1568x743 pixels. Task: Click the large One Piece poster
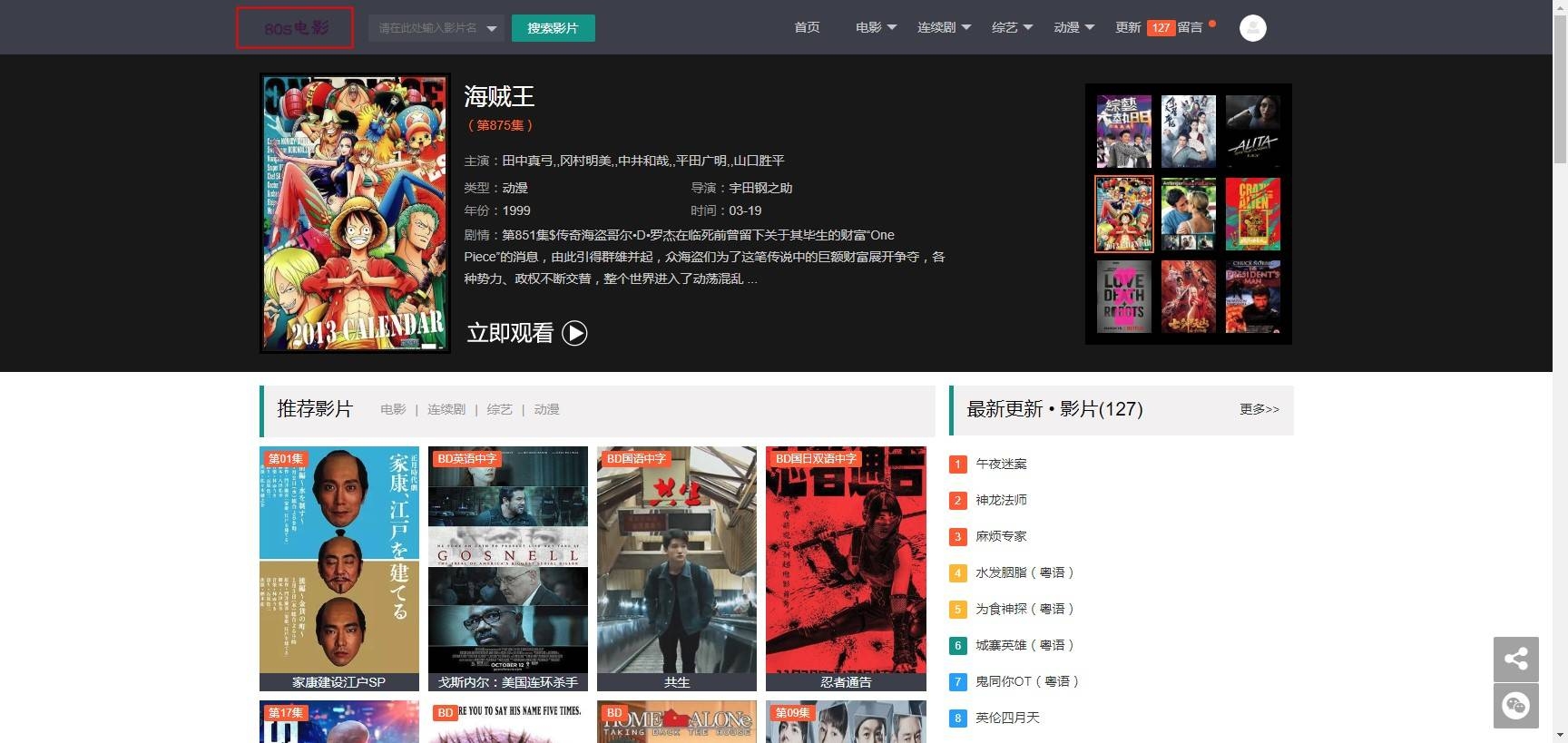(355, 213)
